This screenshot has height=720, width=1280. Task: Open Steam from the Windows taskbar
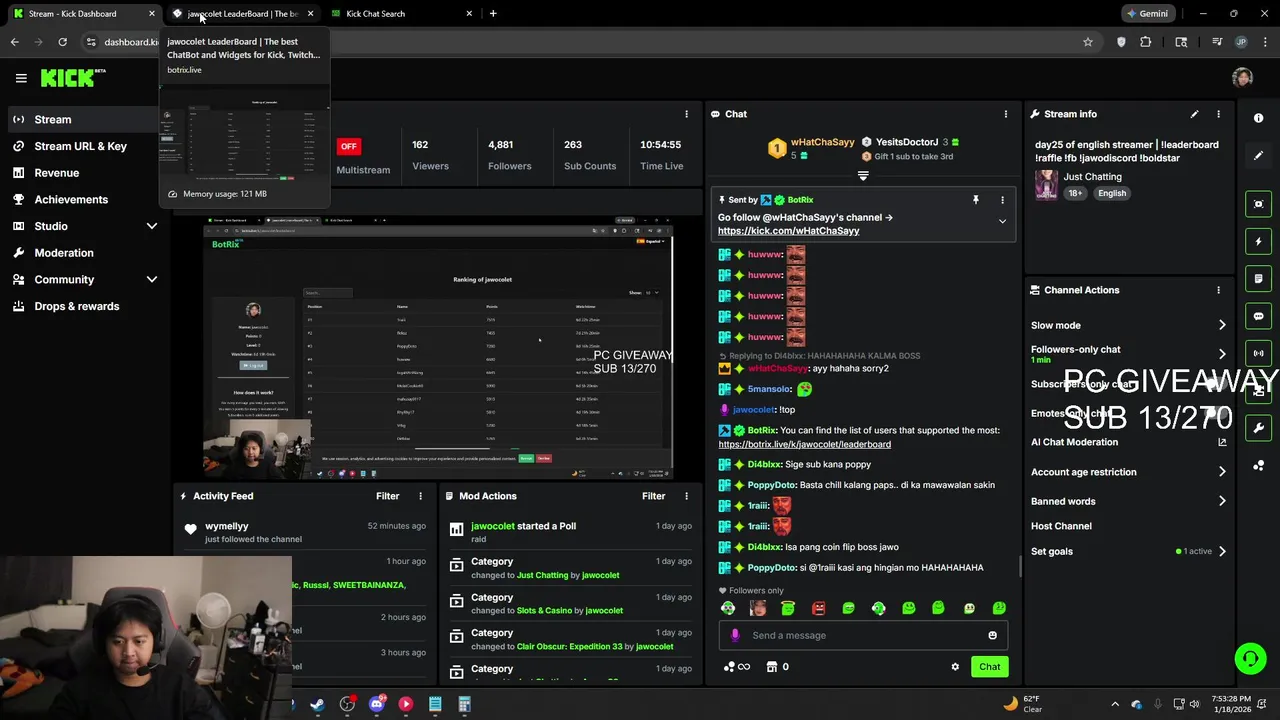tap(317, 704)
